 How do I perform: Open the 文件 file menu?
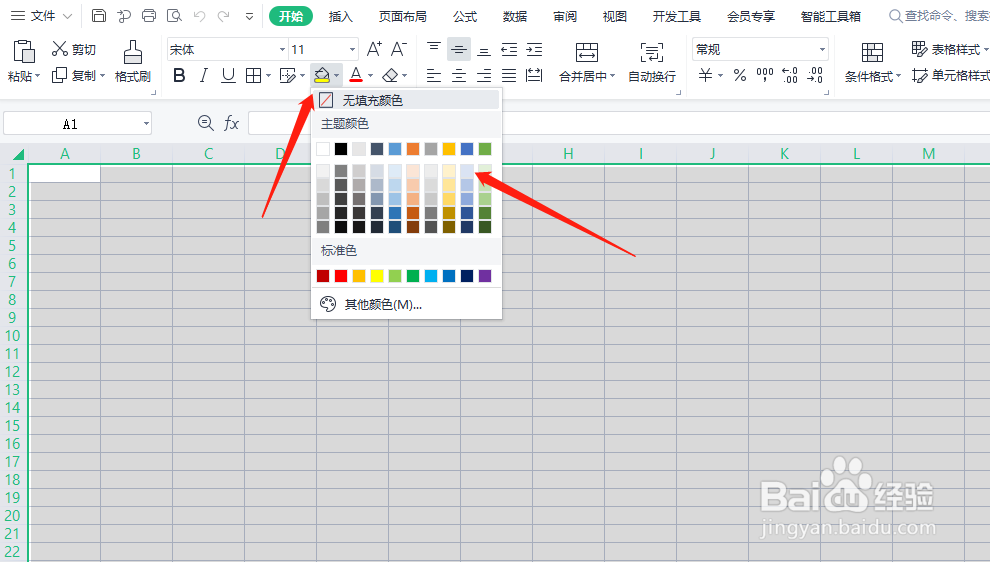(42, 16)
